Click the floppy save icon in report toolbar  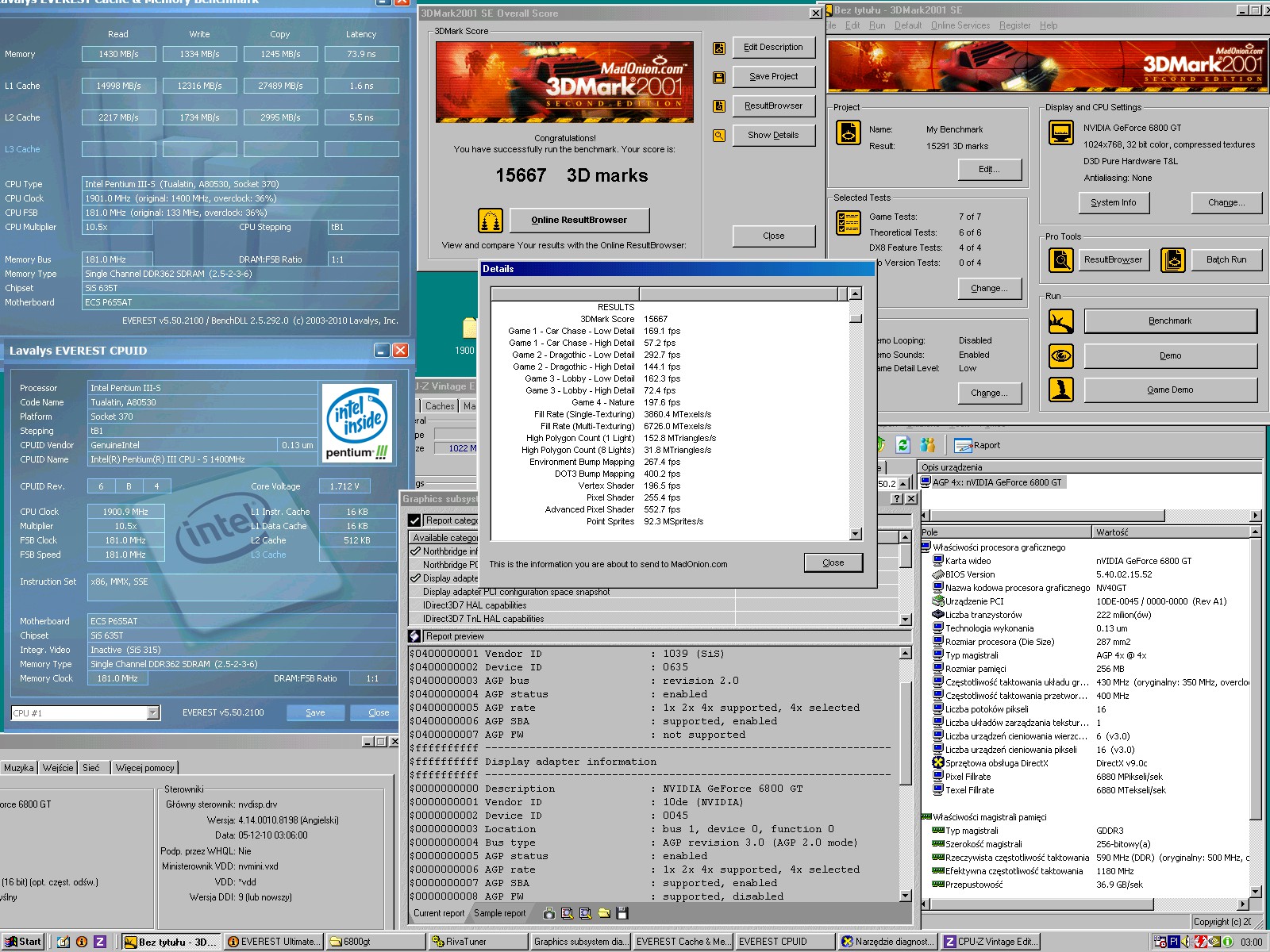[622, 914]
